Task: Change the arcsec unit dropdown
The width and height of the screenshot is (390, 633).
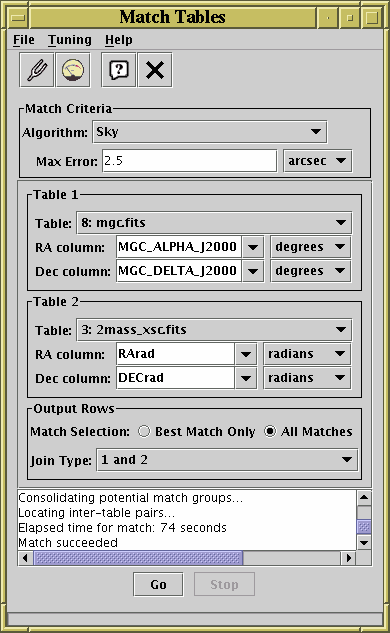Action: pyautogui.click(x=317, y=161)
